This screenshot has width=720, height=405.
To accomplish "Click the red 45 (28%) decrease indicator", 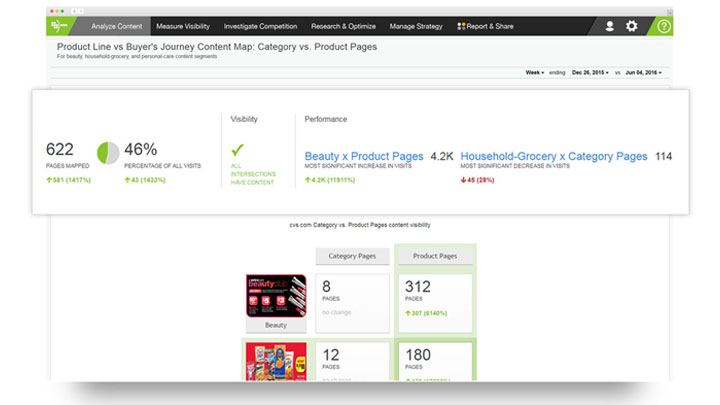I will tap(477, 180).
